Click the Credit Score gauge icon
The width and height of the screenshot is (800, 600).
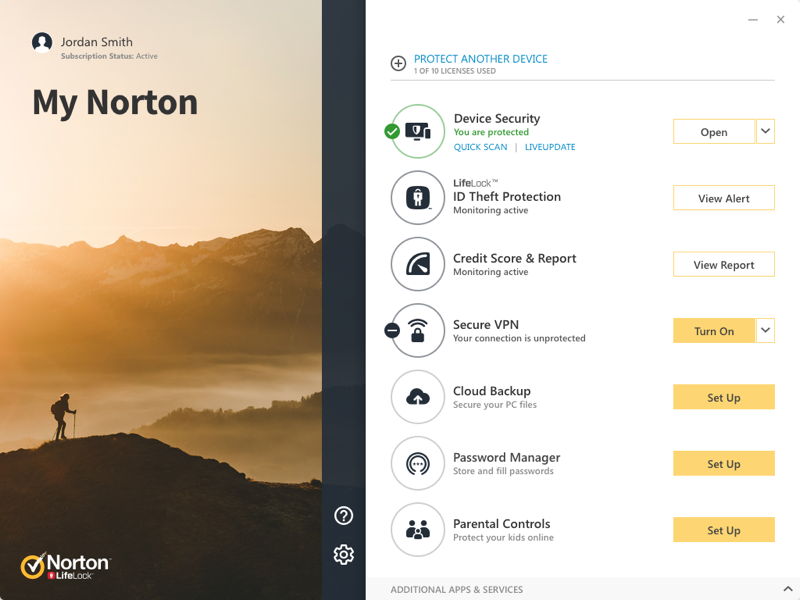[x=418, y=264]
